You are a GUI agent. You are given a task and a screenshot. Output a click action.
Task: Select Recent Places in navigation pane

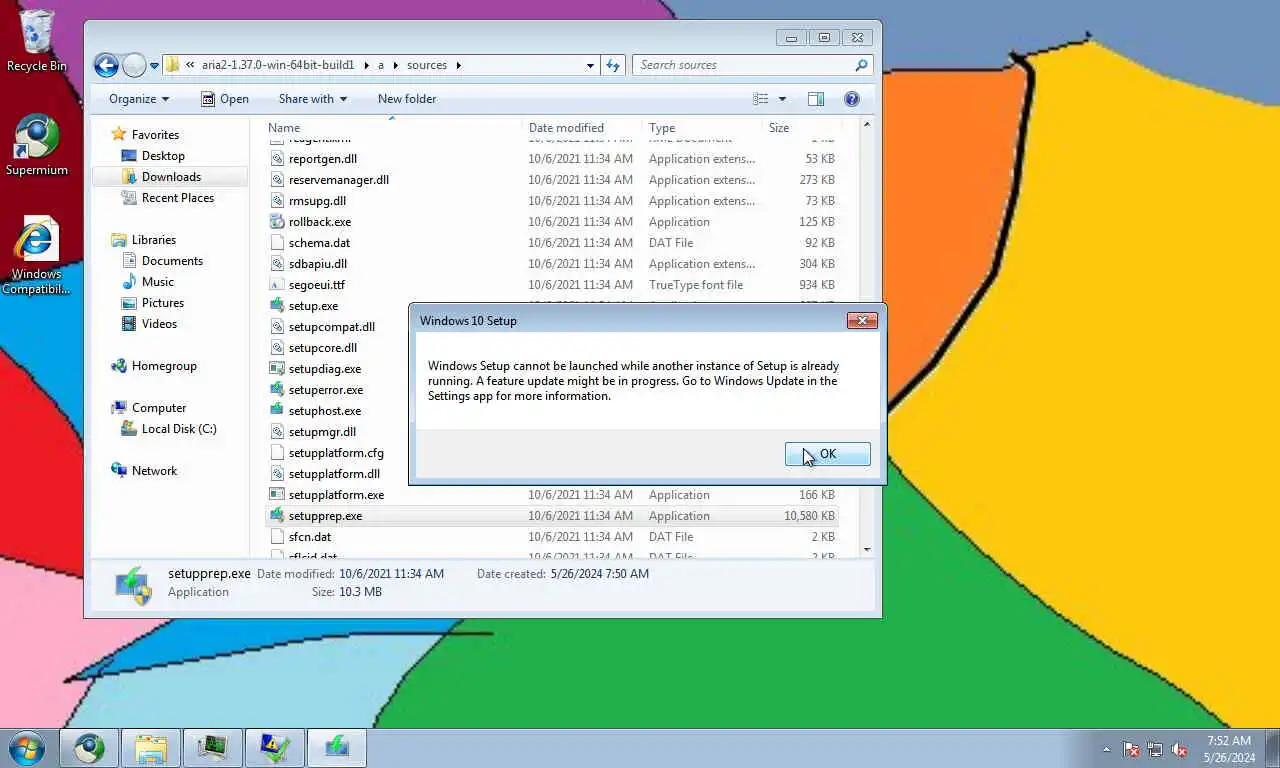pyautogui.click(x=178, y=198)
